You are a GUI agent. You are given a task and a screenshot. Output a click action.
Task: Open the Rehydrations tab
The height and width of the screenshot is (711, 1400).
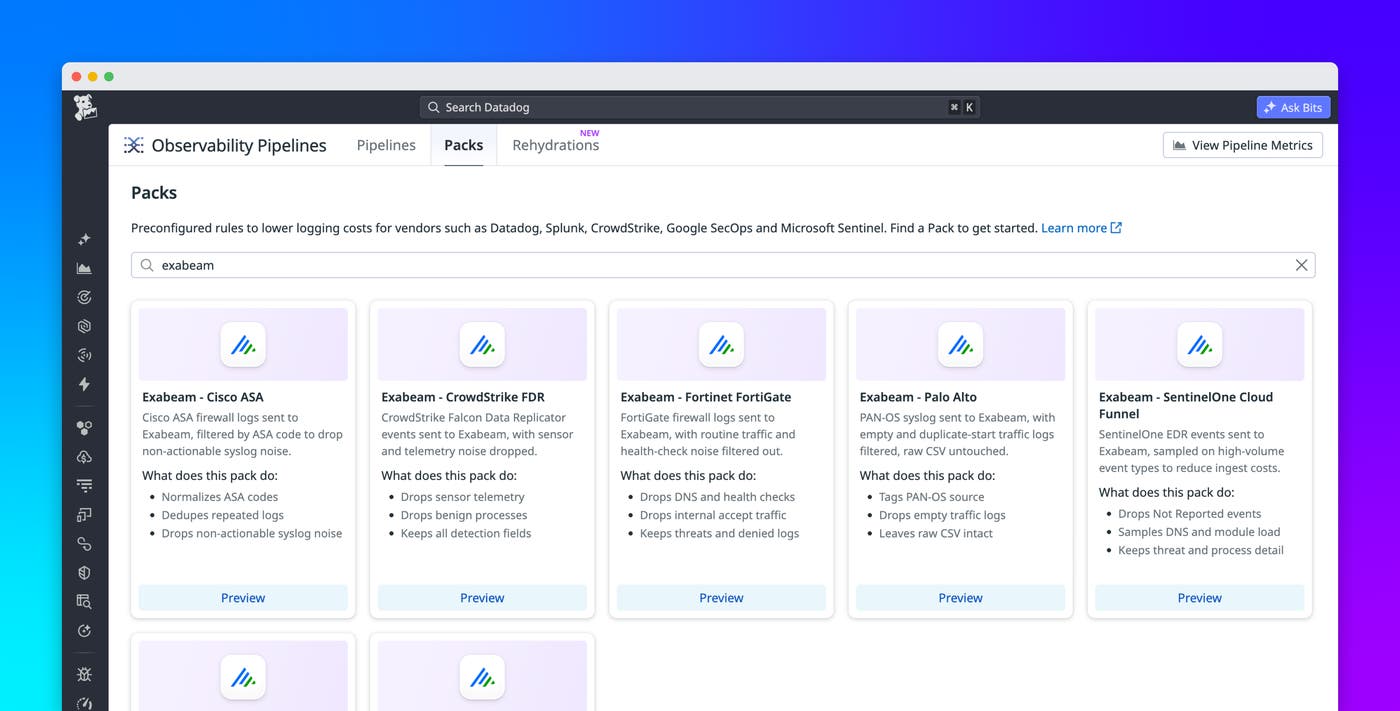pyautogui.click(x=556, y=145)
